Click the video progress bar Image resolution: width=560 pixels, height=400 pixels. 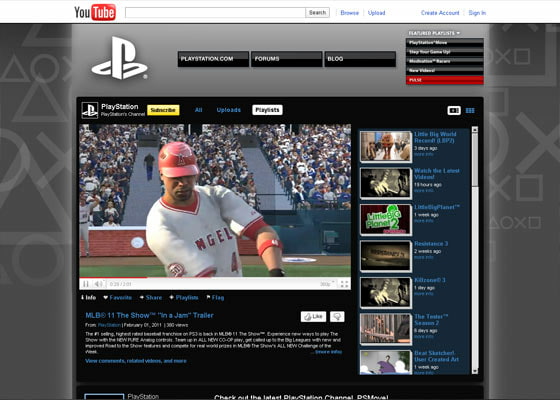(x=215, y=278)
